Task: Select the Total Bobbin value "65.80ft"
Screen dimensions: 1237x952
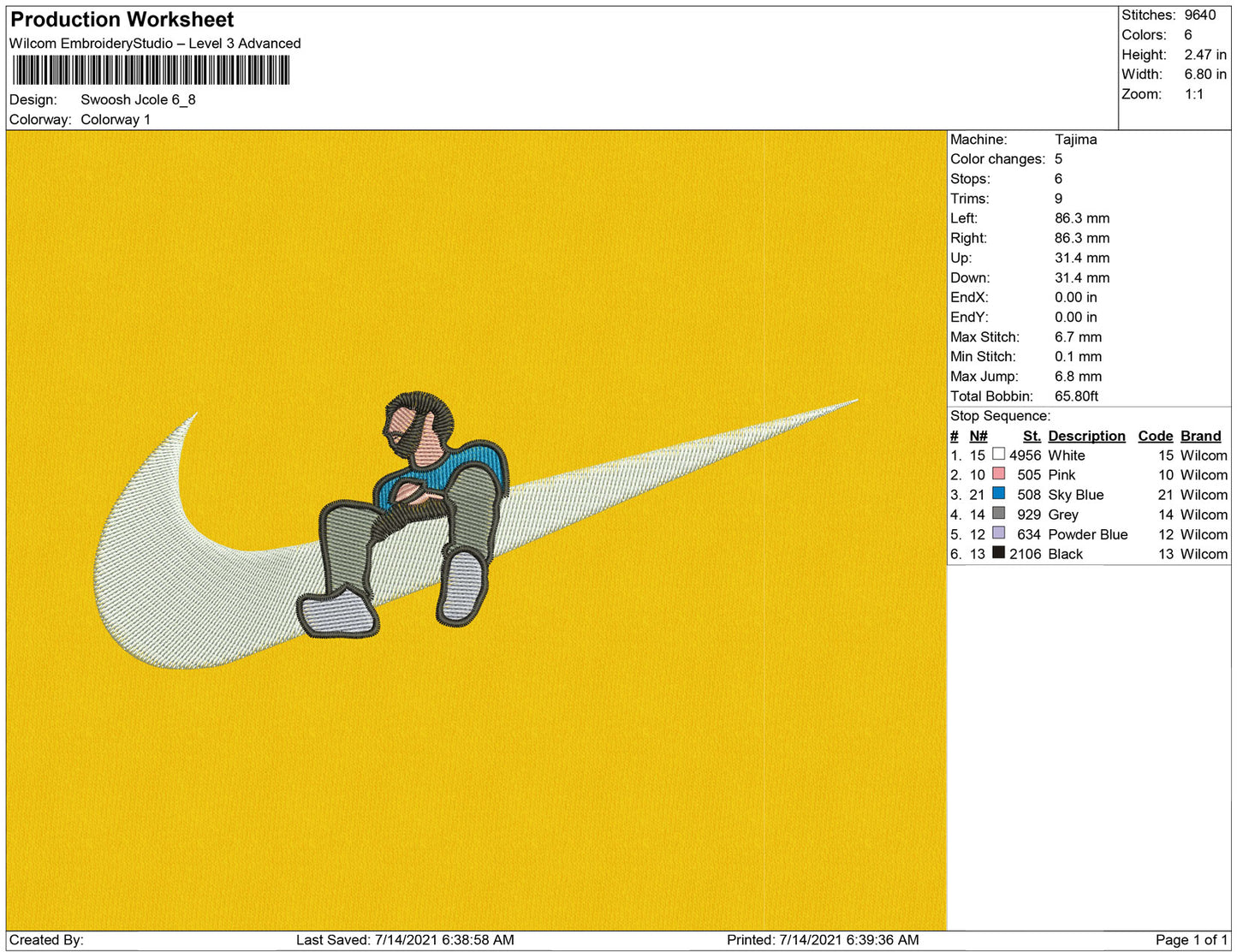Action: point(1077,396)
